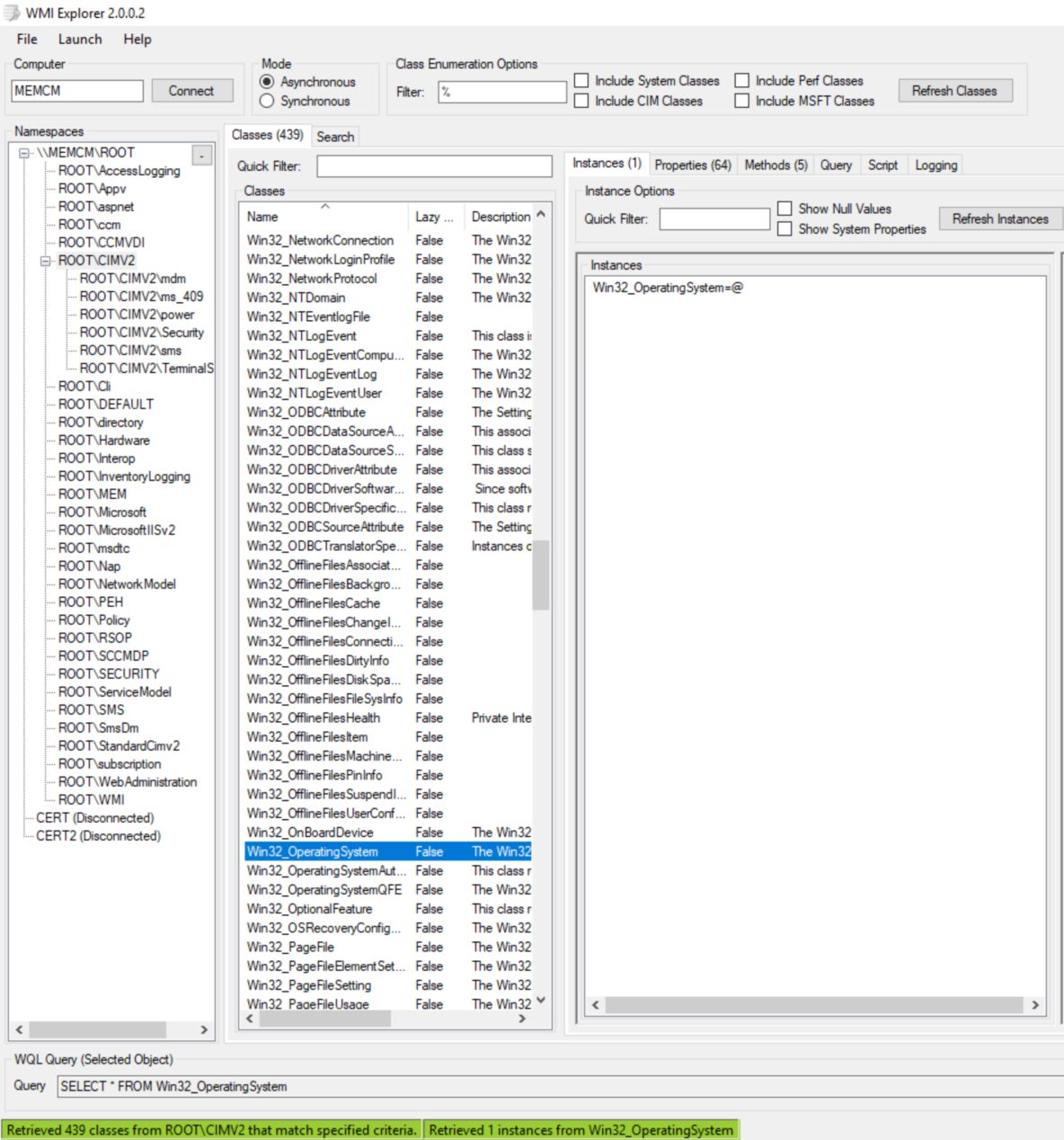Click the left arrow of instances scrollbar

pyautogui.click(x=595, y=1005)
